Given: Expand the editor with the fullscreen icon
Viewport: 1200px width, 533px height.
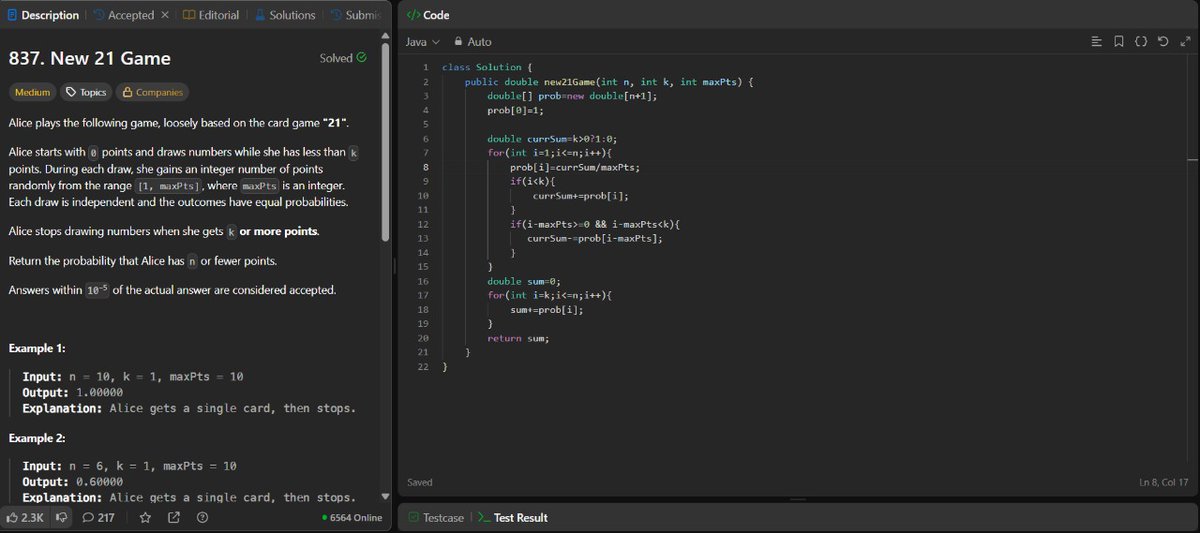Looking at the screenshot, I should point(1184,42).
